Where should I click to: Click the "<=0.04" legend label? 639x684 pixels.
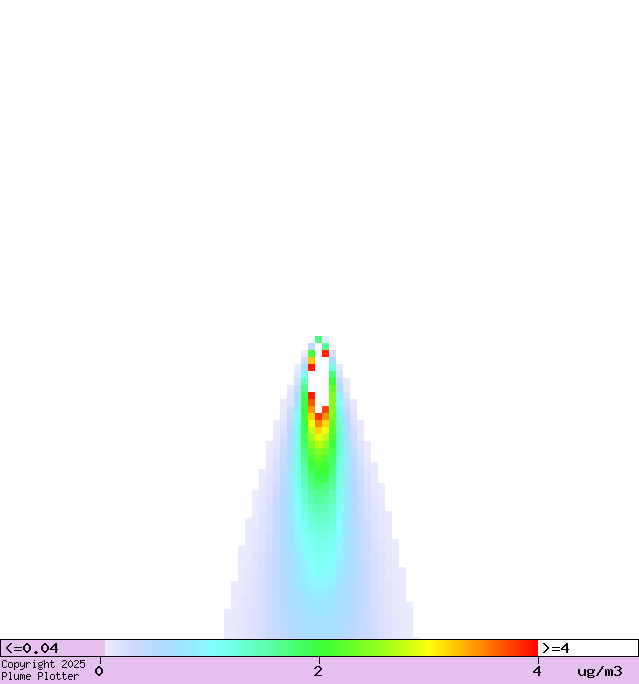(31, 648)
